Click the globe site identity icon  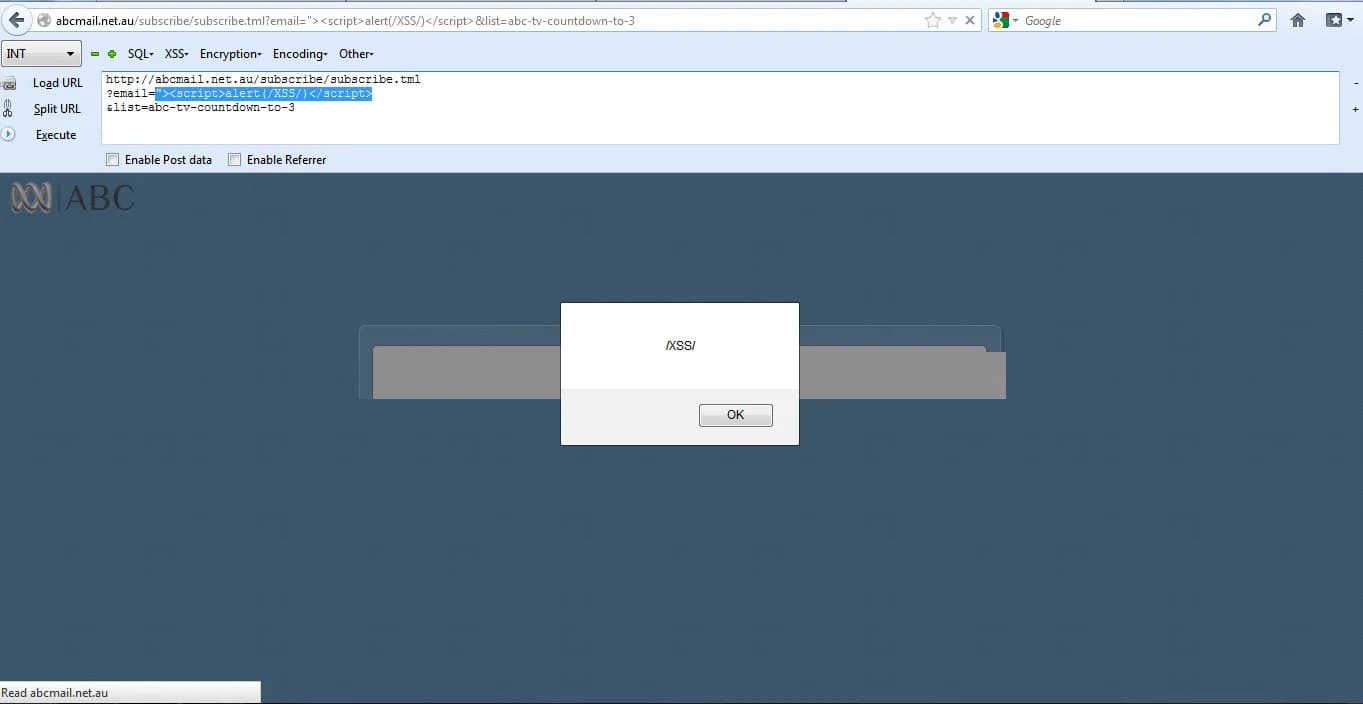click(44, 21)
